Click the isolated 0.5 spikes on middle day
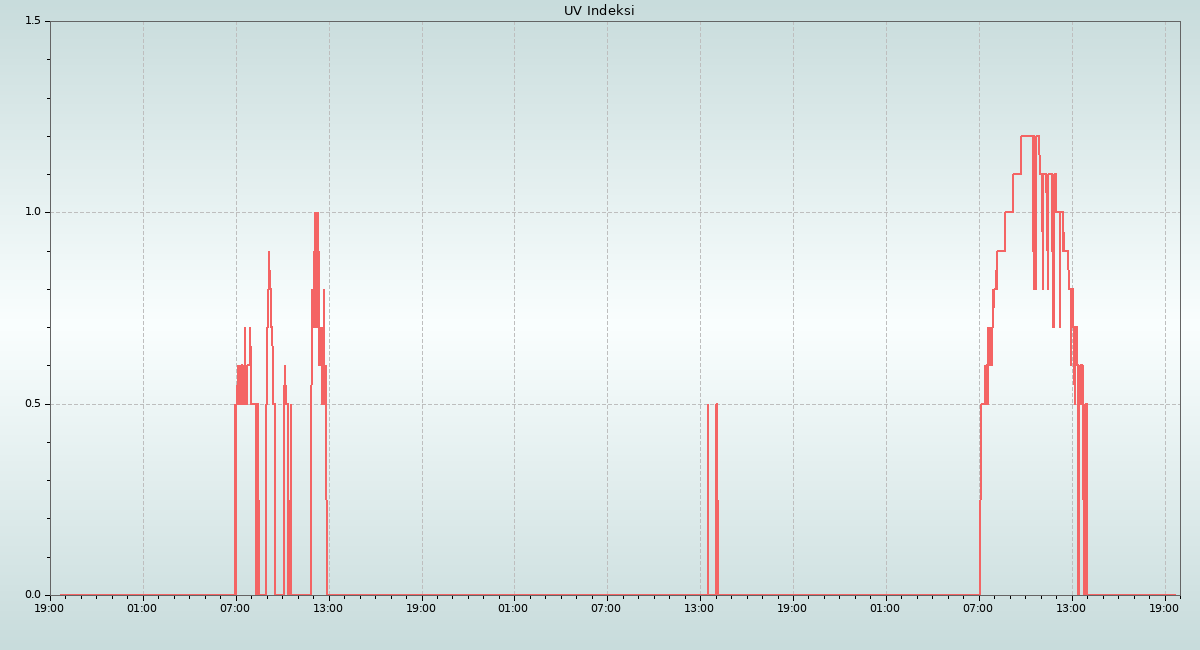This screenshot has height=650, width=1200. click(712, 405)
